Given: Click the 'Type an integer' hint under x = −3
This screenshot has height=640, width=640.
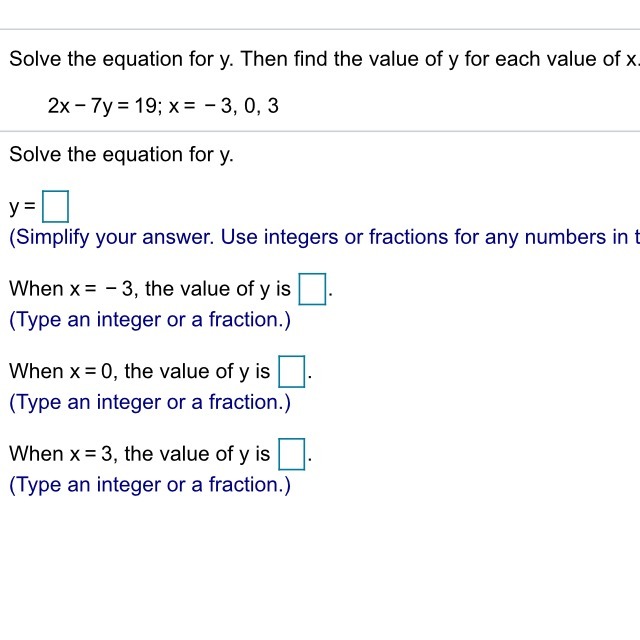Looking at the screenshot, I should click(x=150, y=320).
